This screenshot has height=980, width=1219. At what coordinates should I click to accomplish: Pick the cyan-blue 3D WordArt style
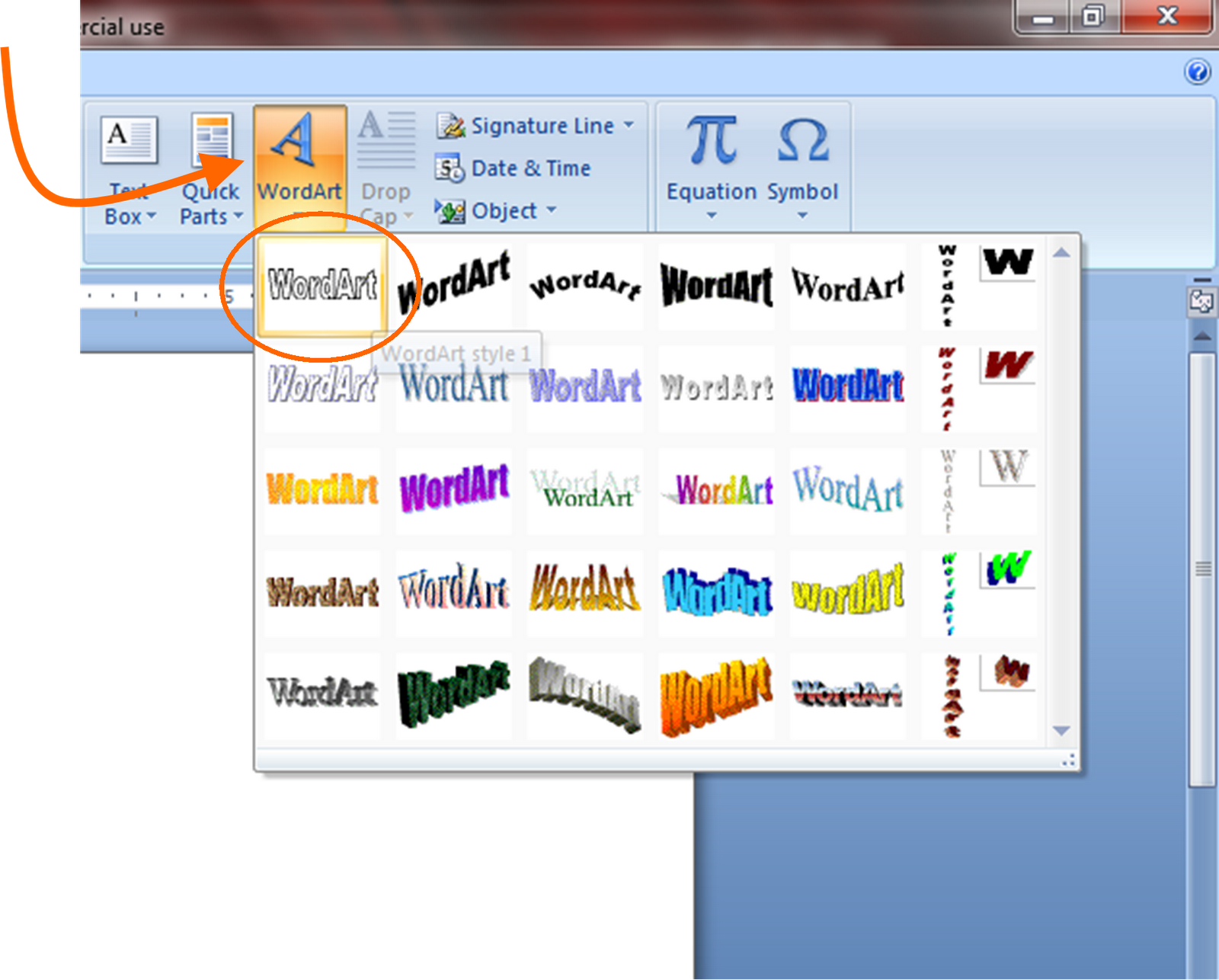[x=716, y=592]
